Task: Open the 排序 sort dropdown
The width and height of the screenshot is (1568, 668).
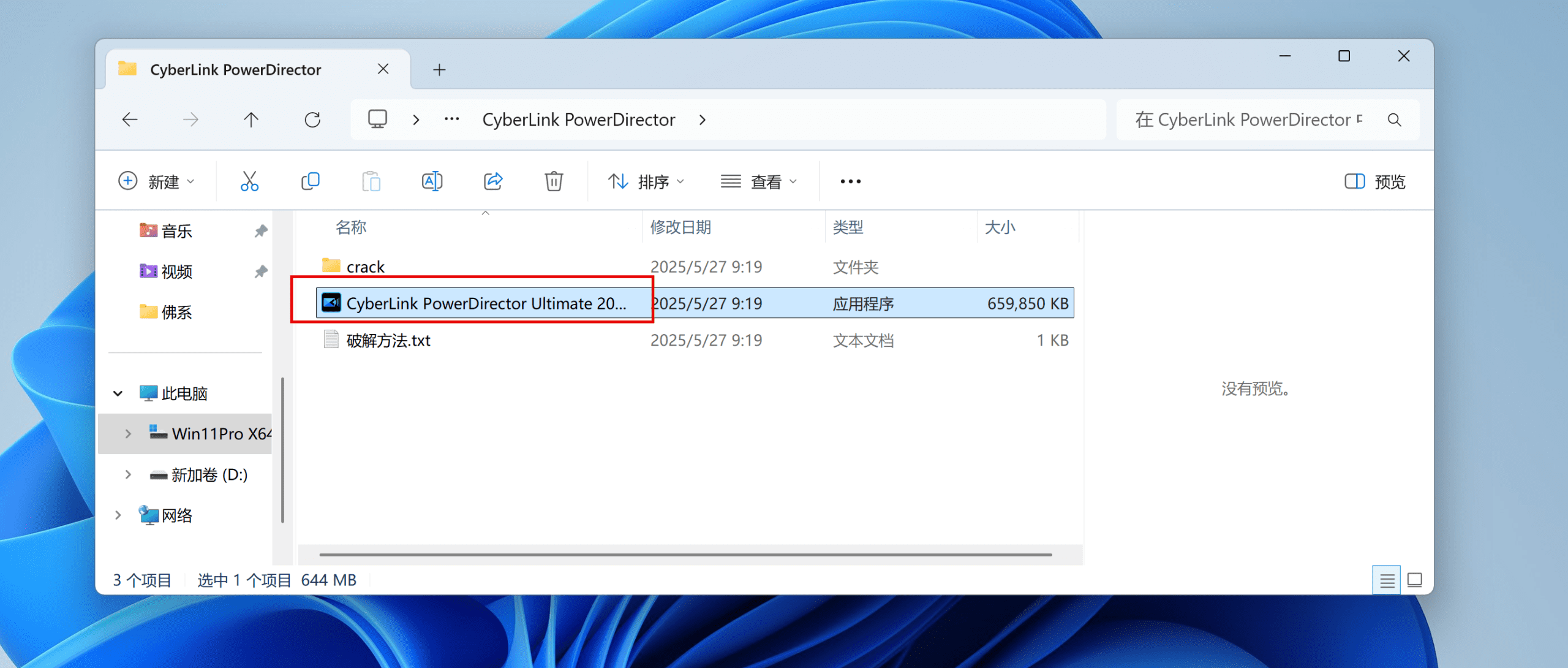Action: coord(646,181)
